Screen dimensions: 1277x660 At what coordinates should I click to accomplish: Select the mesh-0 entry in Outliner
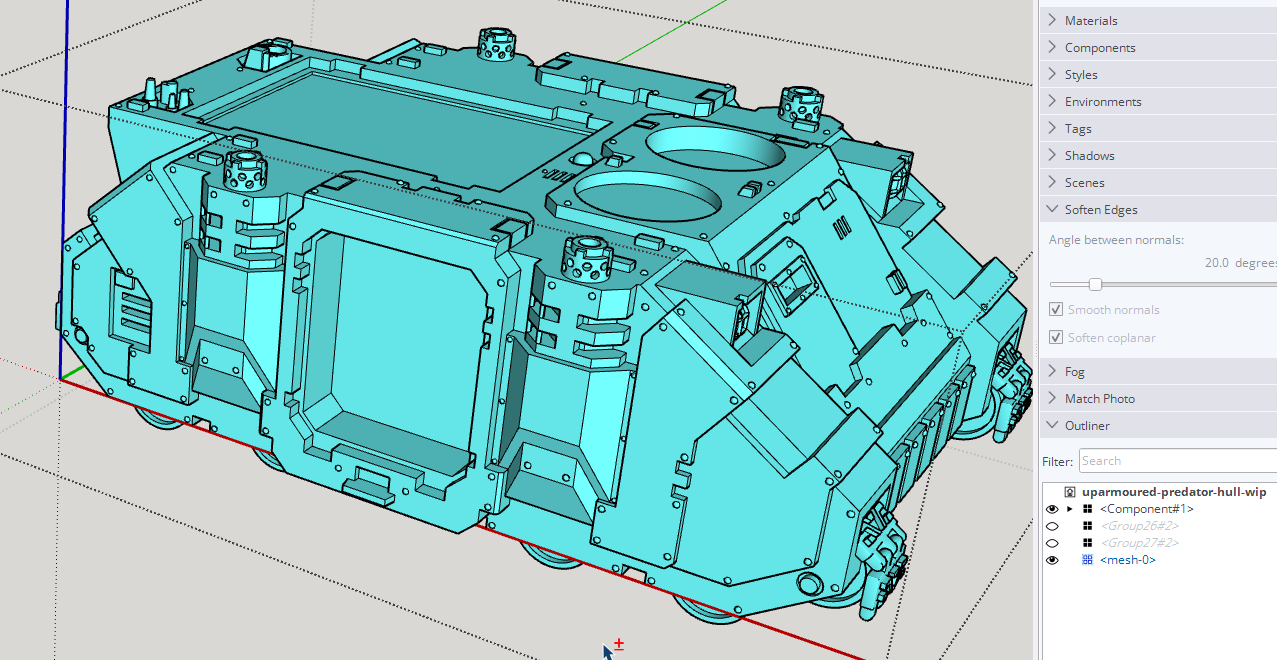1127,560
